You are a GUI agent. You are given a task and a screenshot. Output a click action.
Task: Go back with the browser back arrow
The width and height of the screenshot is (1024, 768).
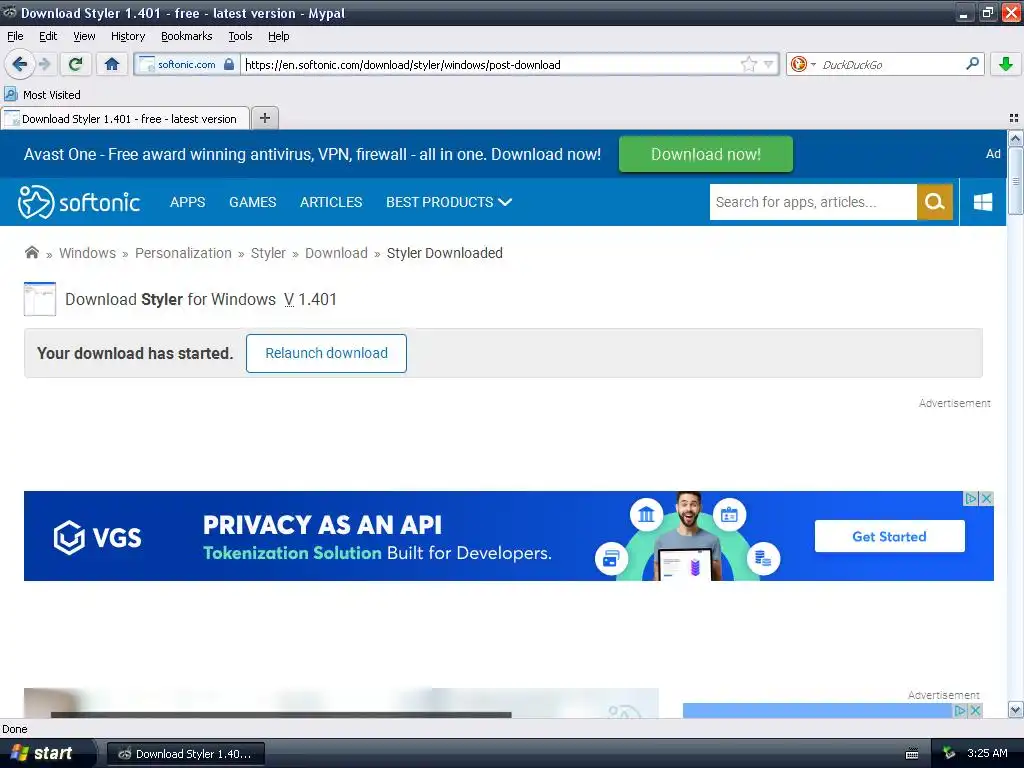pos(19,64)
